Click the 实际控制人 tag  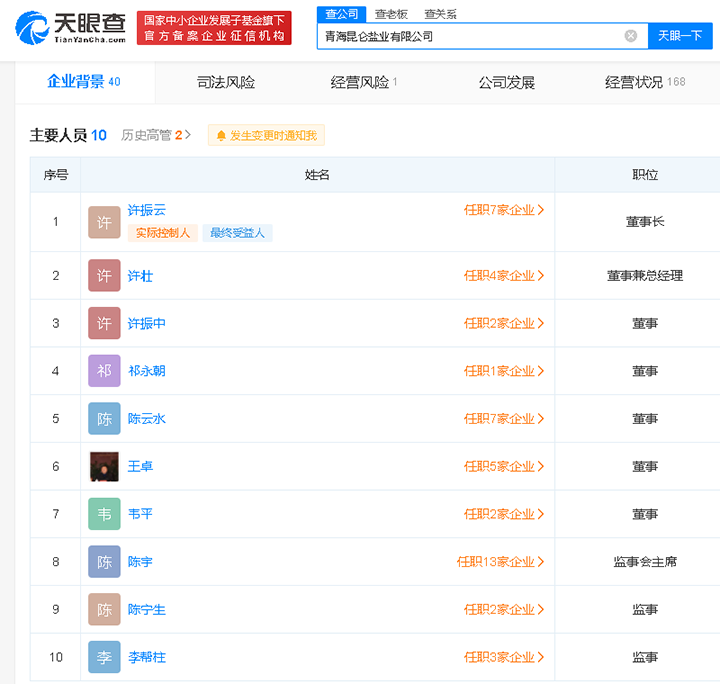[162, 233]
